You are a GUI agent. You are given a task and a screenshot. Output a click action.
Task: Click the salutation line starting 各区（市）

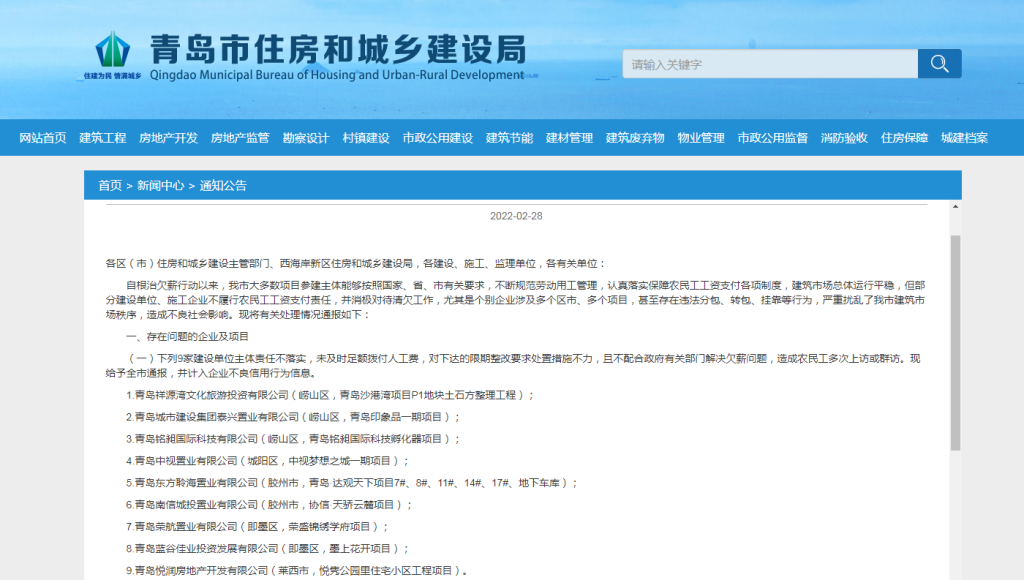click(x=356, y=263)
